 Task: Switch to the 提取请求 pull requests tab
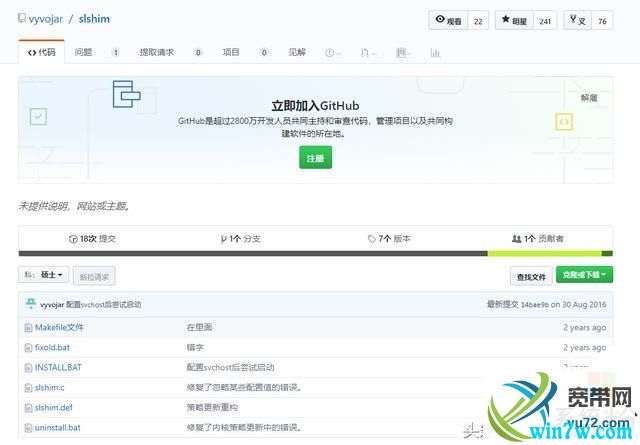click(x=157, y=52)
